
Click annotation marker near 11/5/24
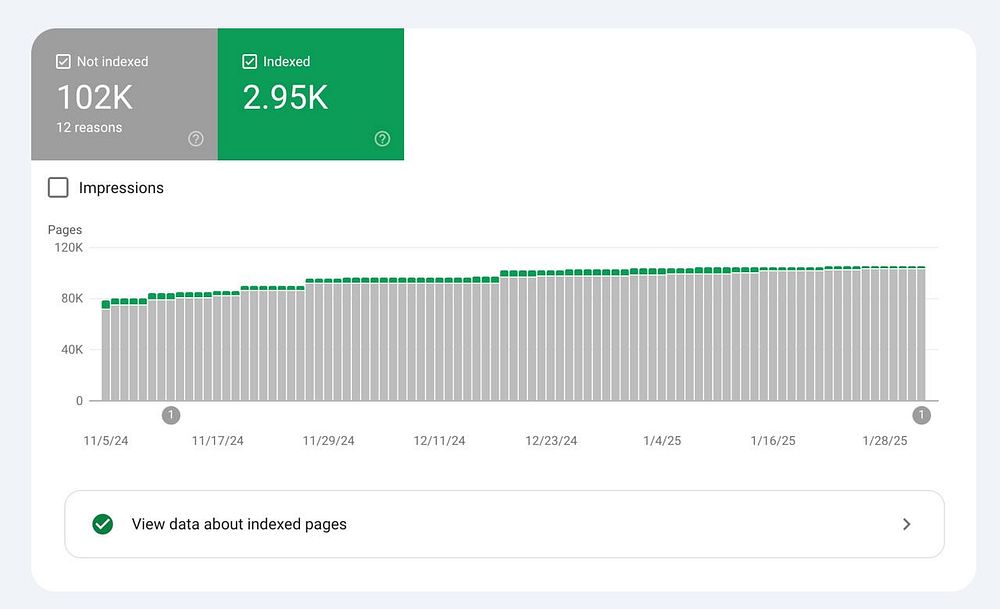(171, 415)
